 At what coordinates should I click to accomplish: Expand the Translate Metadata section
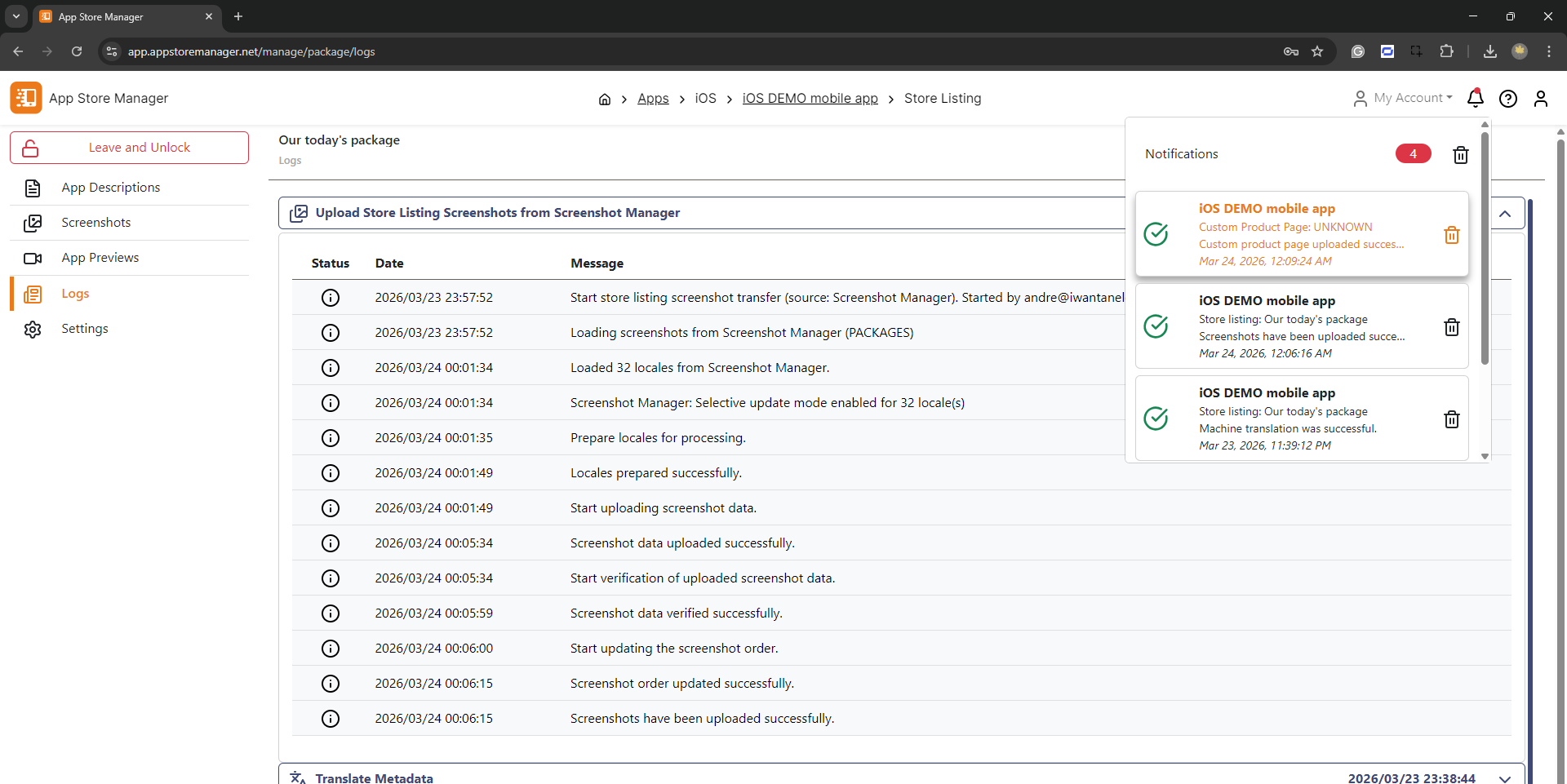click(1504, 778)
